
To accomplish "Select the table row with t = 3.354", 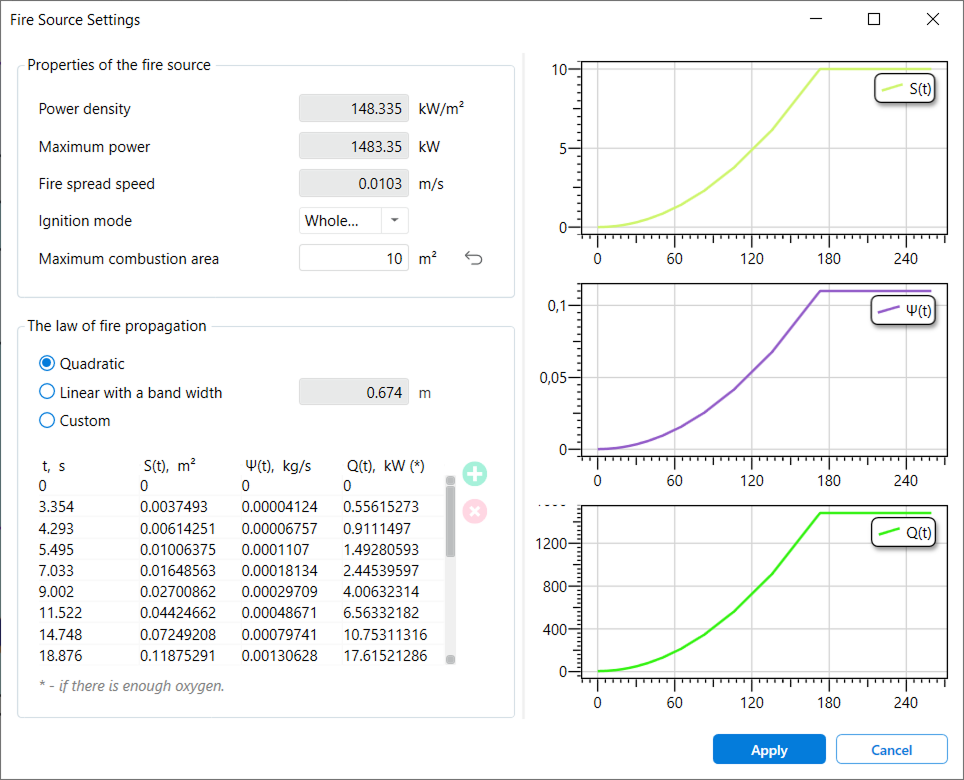I will (240, 507).
